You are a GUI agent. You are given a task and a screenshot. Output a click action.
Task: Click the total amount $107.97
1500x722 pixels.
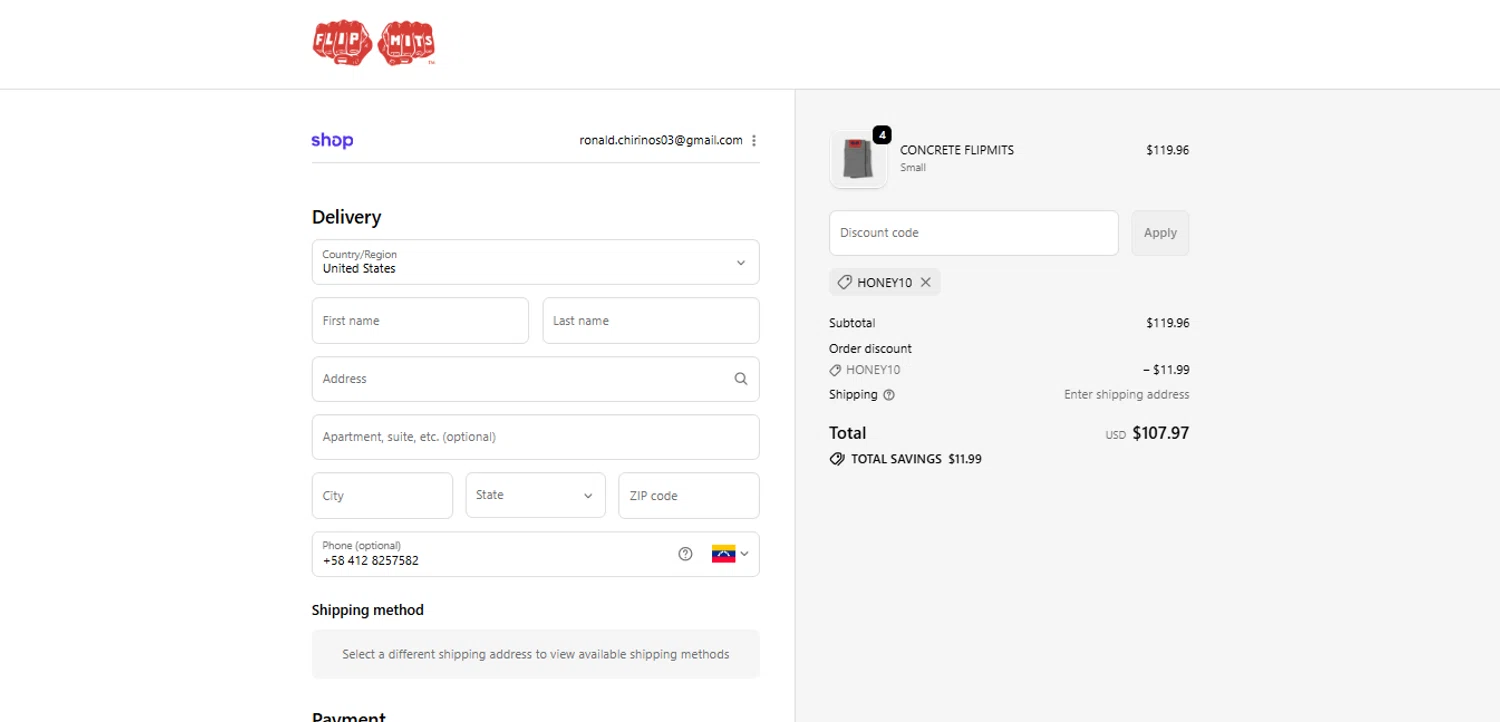pos(1160,434)
